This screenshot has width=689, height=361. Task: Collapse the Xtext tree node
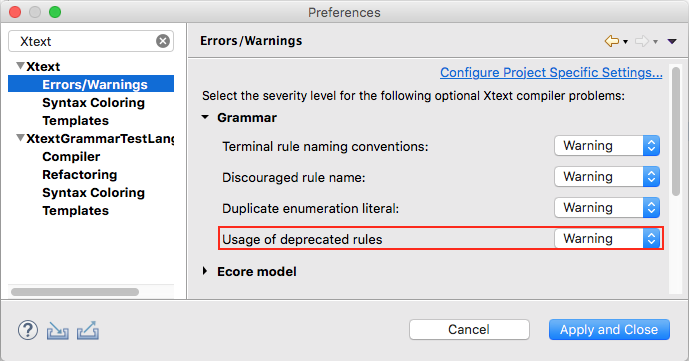(20, 66)
